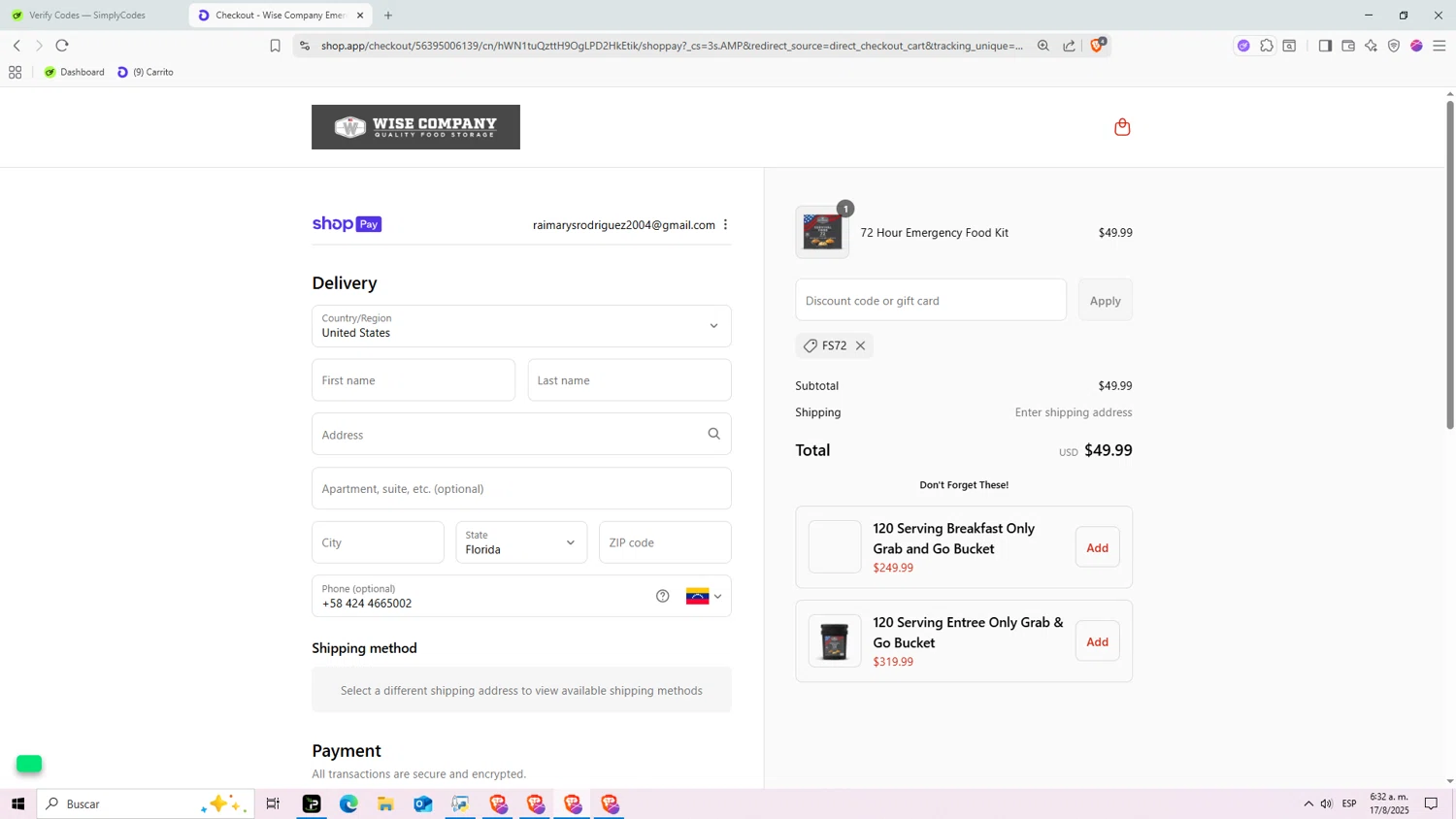Show hidden system tray icons

tap(1308, 803)
